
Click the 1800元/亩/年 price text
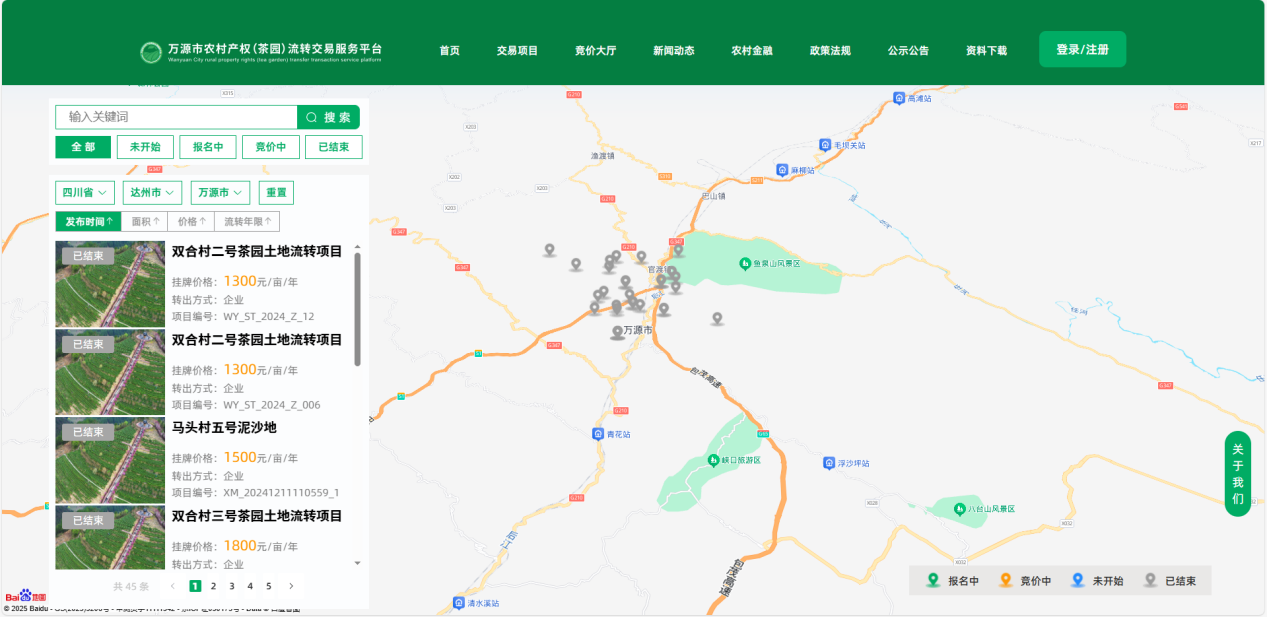[260, 546]
